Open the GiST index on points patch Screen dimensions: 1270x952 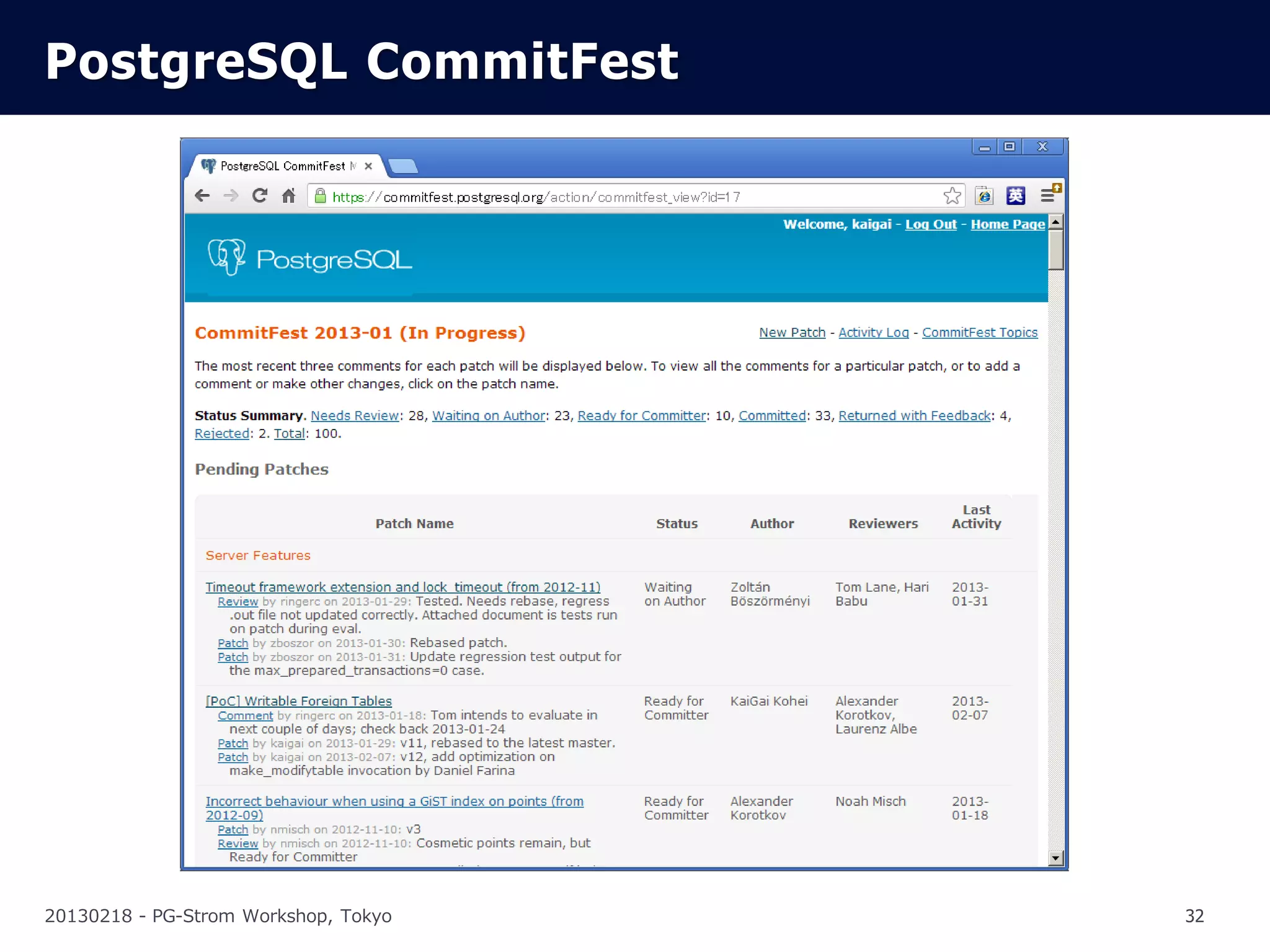coord(394,808)
